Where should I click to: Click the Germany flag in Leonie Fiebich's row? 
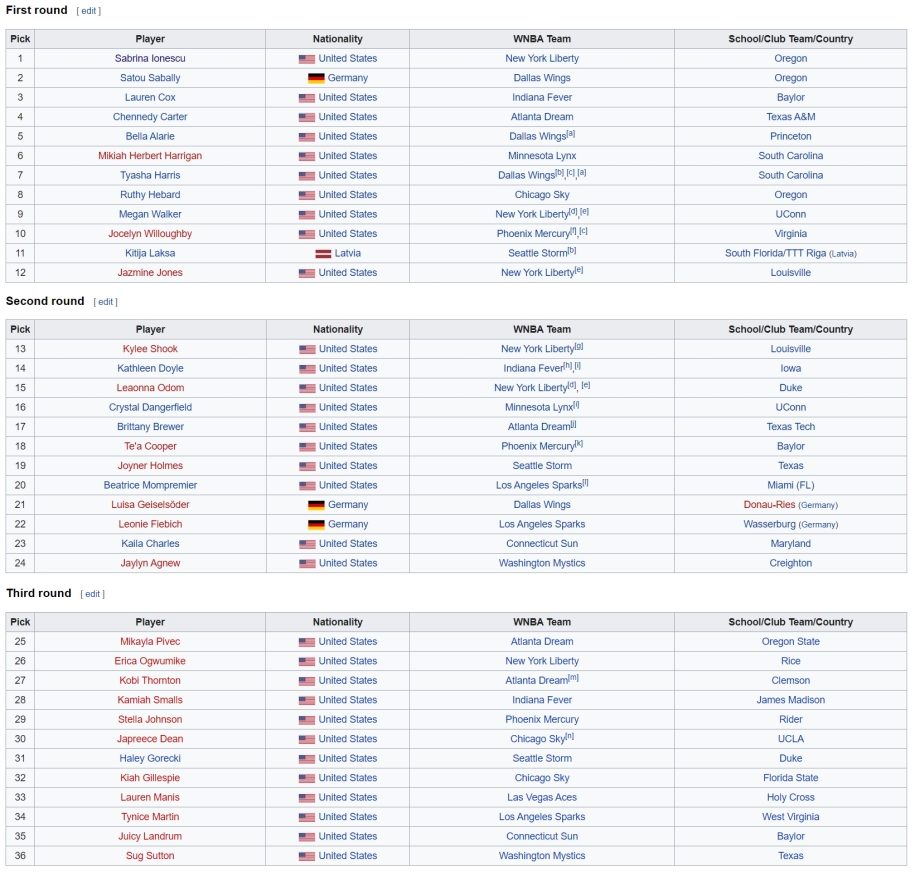point(316,525)
